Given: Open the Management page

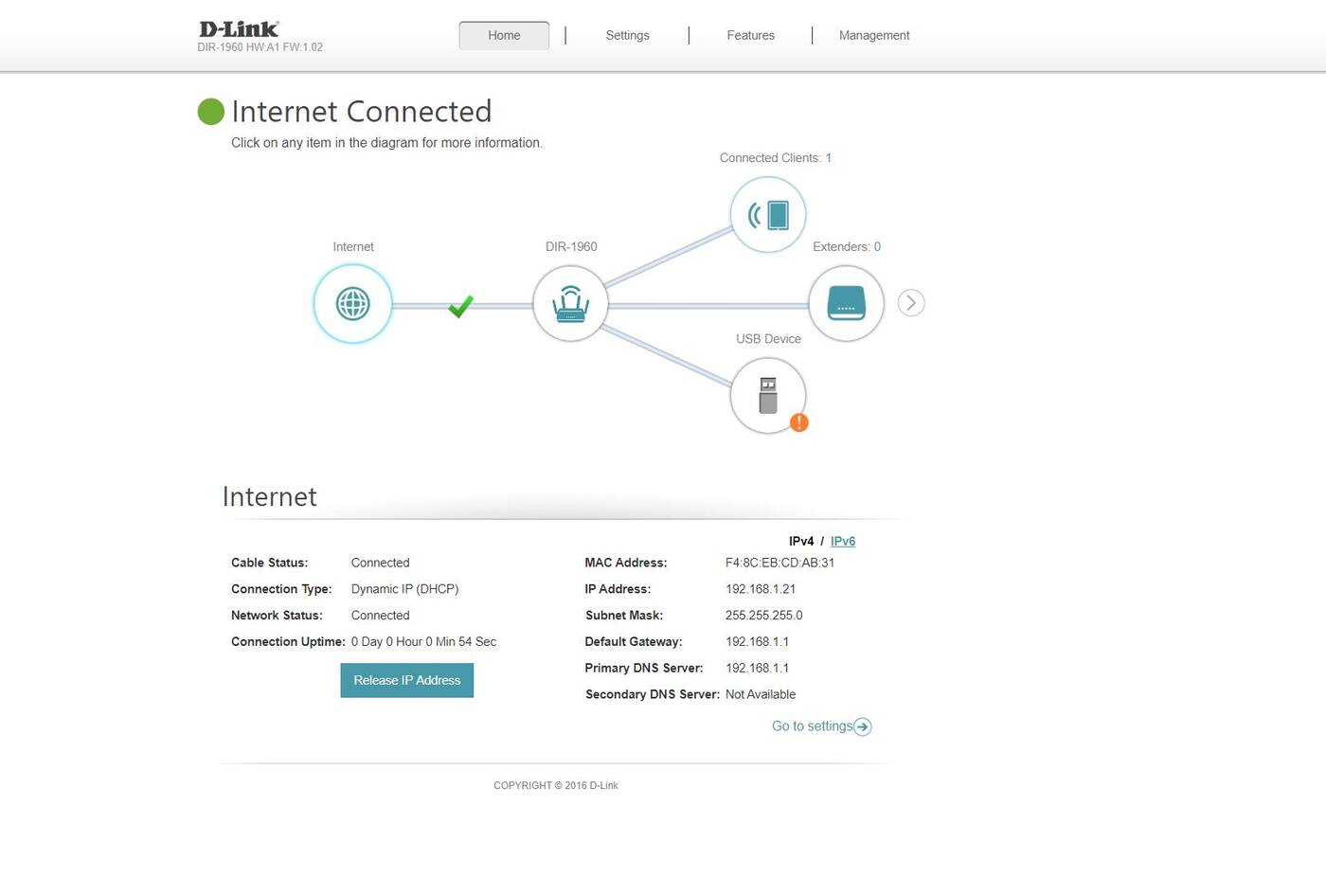Looking at the screenshot, I should pos(873,35).
